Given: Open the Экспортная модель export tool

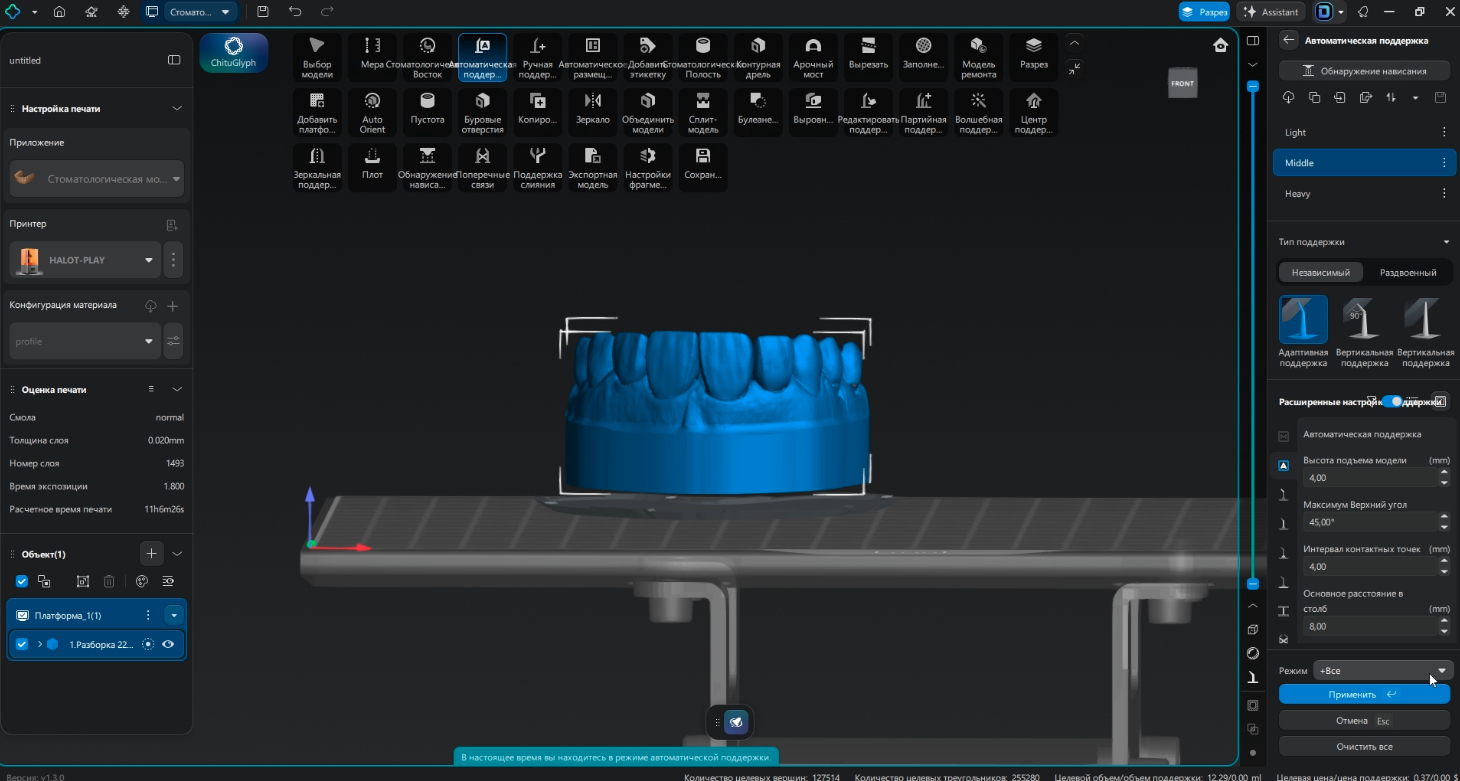Looking at the screenshot, I should point(592,167).
